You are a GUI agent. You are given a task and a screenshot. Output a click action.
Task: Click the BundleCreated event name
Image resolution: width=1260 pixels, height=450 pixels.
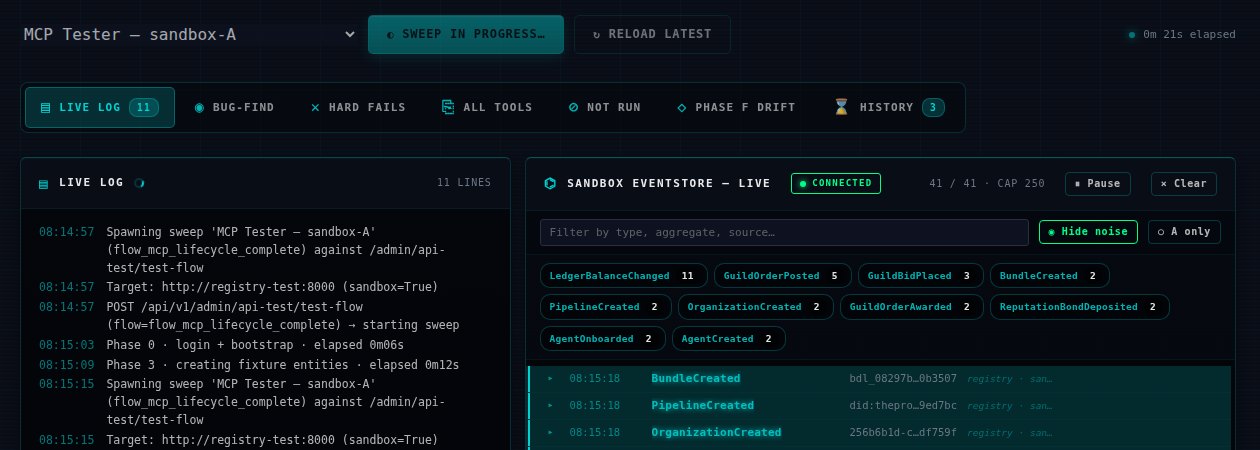tap(696, 379)
